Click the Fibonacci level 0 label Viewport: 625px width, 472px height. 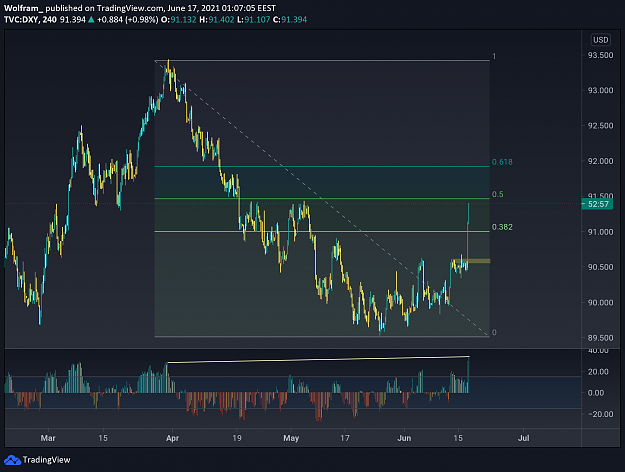coord(494,332)
